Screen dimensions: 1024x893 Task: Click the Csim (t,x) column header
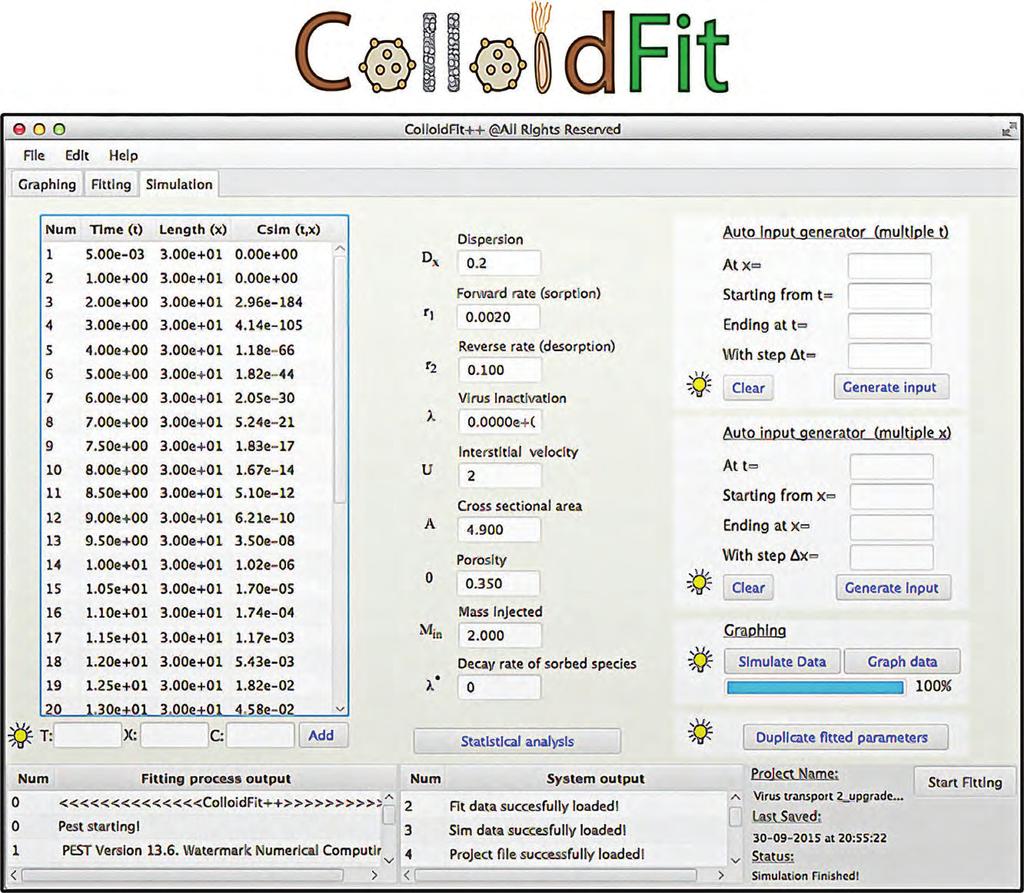tap(288, 230)
